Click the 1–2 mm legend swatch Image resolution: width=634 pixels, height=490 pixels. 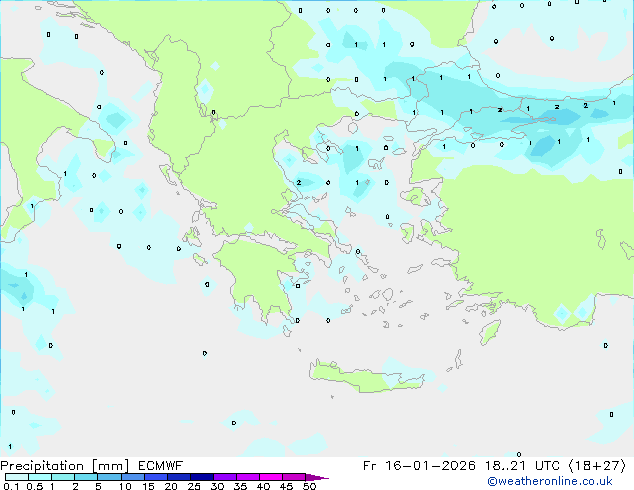tap(63, 477)
